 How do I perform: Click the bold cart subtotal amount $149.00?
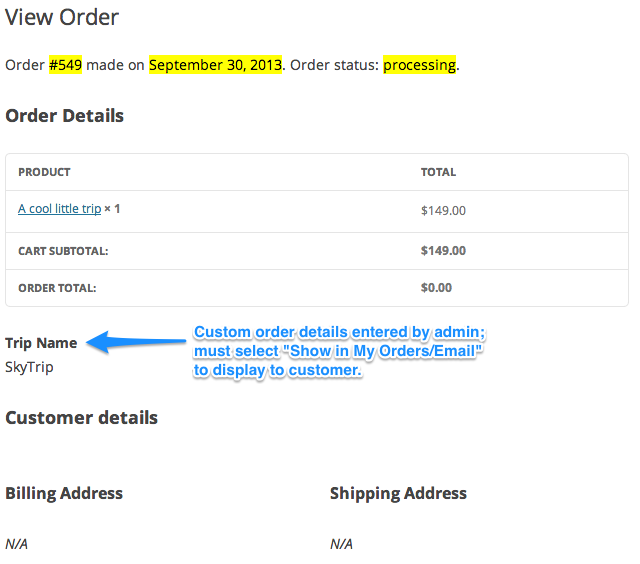coord(443,251)
